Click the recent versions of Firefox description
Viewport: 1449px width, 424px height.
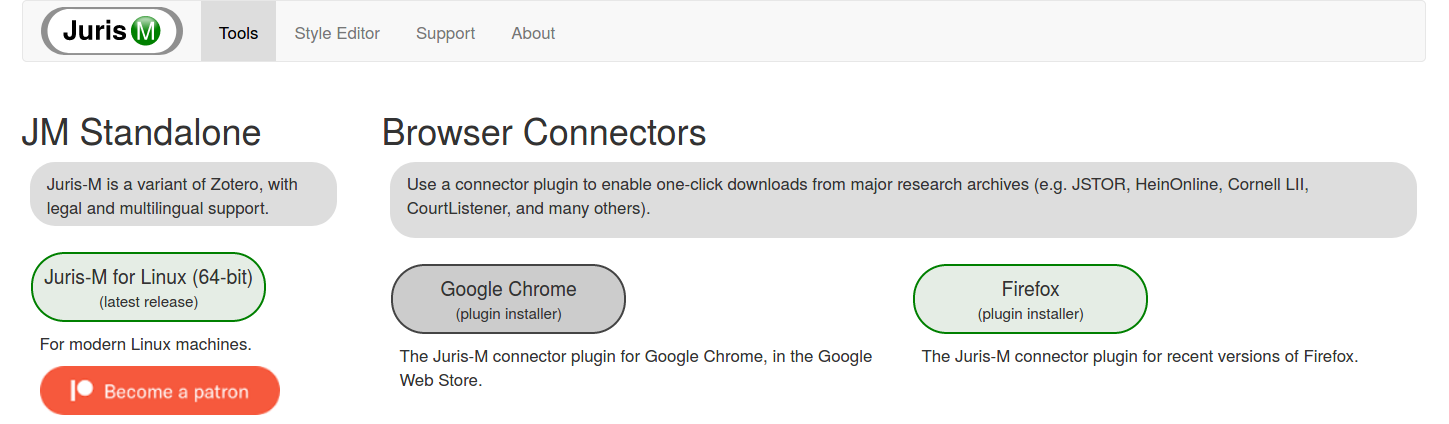[x=1140, y=356]
